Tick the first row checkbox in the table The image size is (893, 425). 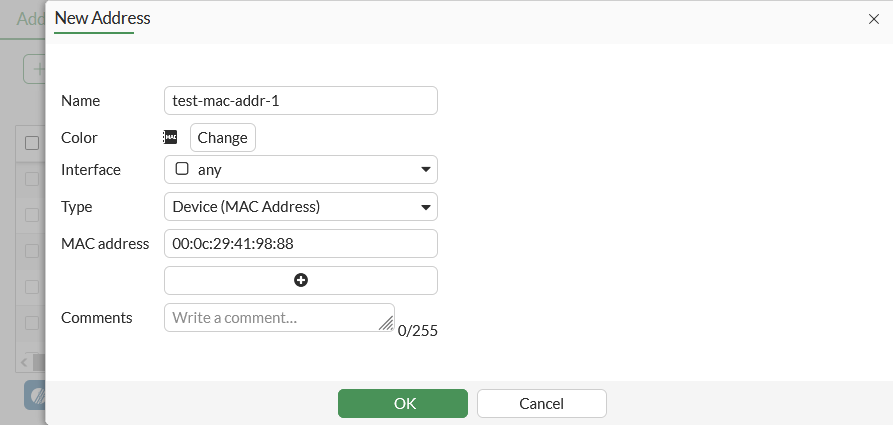[x=32, y=179]
